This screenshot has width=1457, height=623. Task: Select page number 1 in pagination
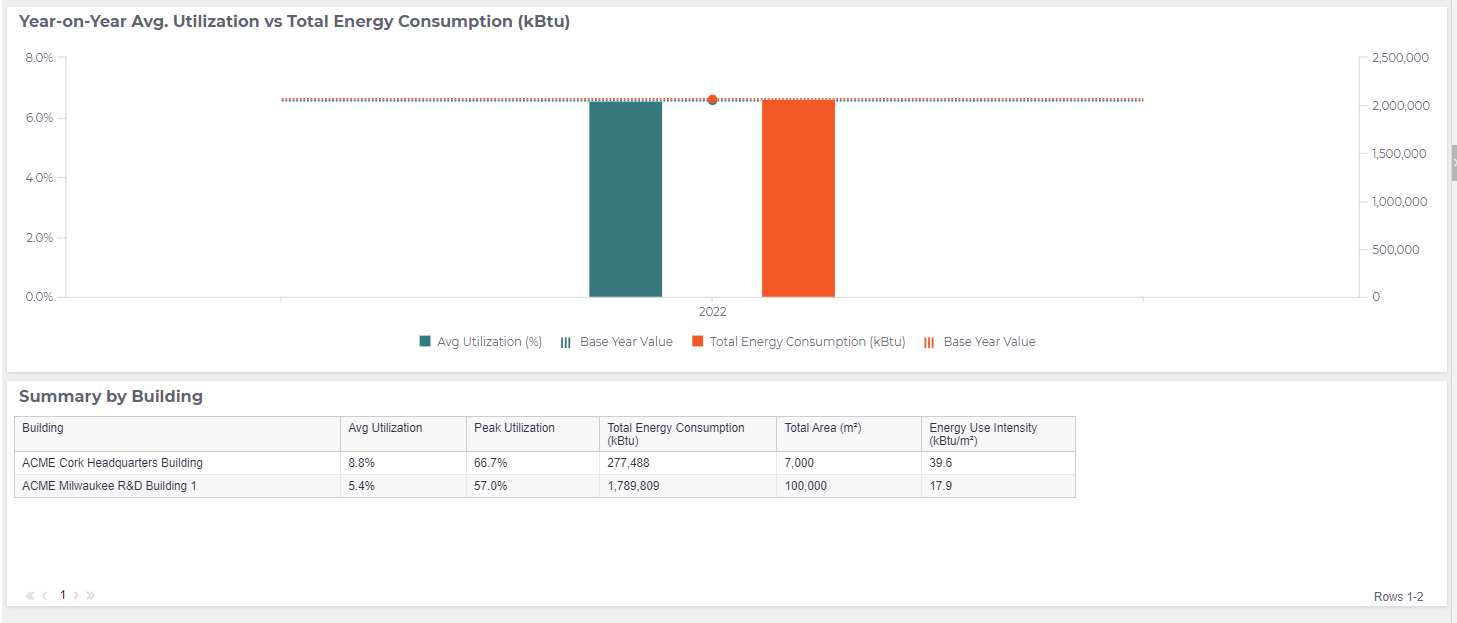pos(62,595)
